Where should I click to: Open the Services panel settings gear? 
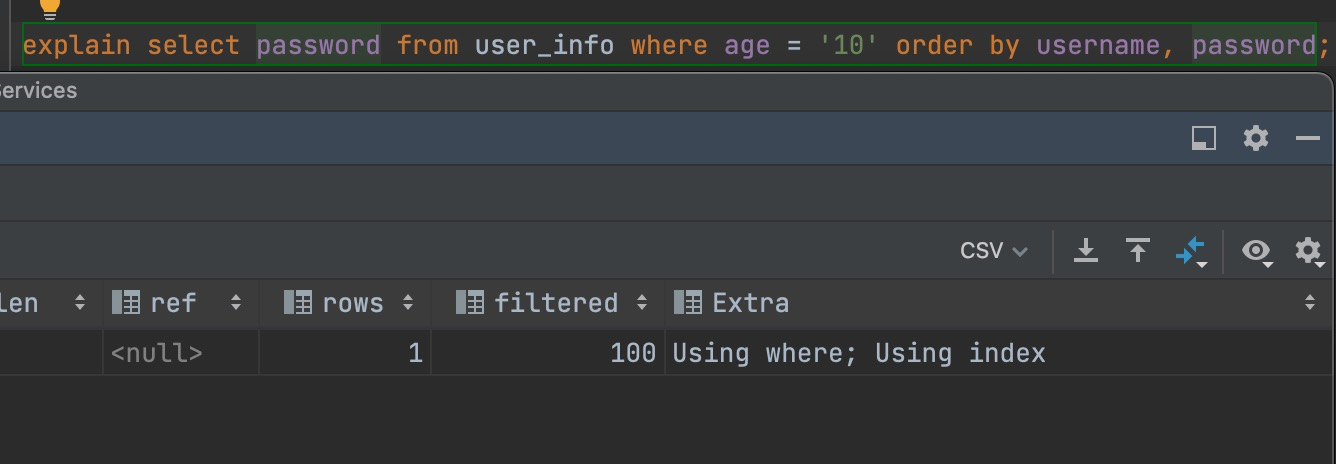coord(1256,138)
